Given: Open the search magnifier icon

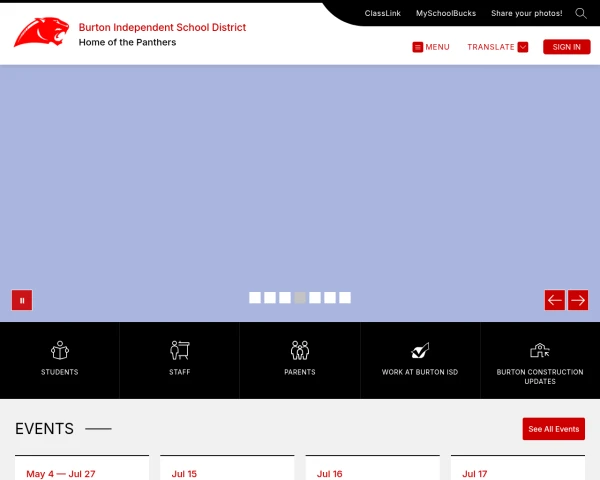Looking at the screenshot, I should (581, 13).
